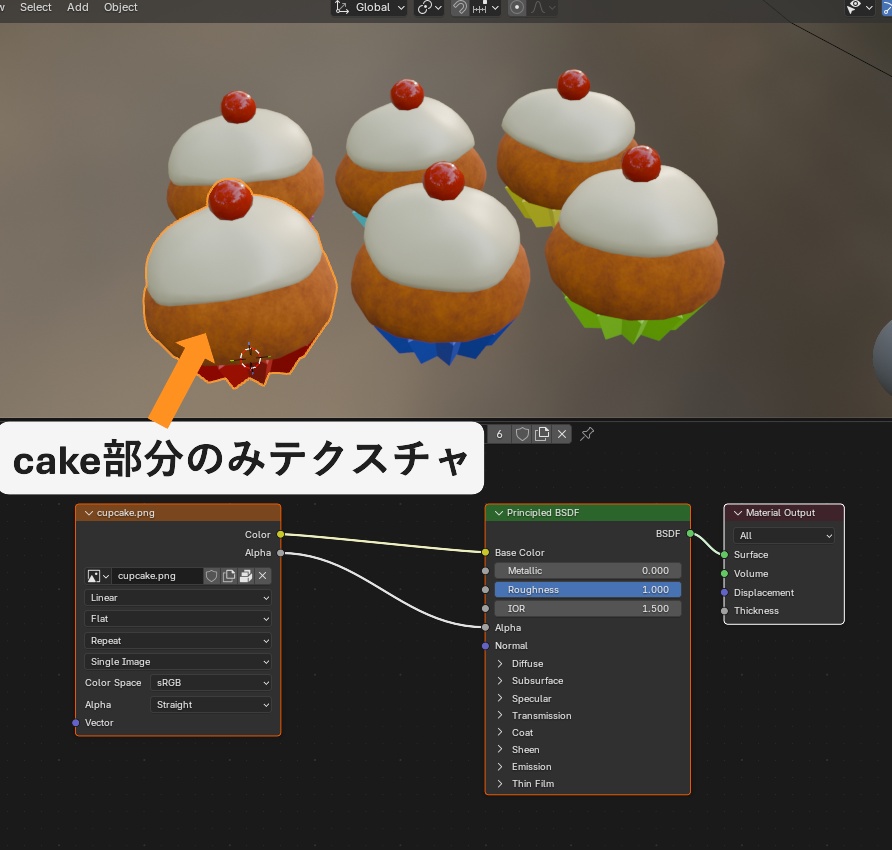Unlink cupcake.png image with the X
Screen dimensions: 892x850
tap(262, 576)
